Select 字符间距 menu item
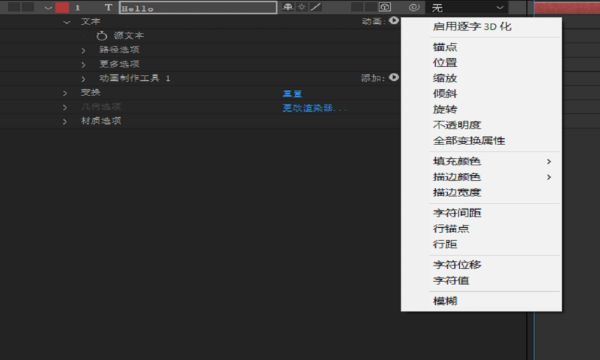Image resolution: width=600 pixels, height=360 pixels. tap(481, 213)
